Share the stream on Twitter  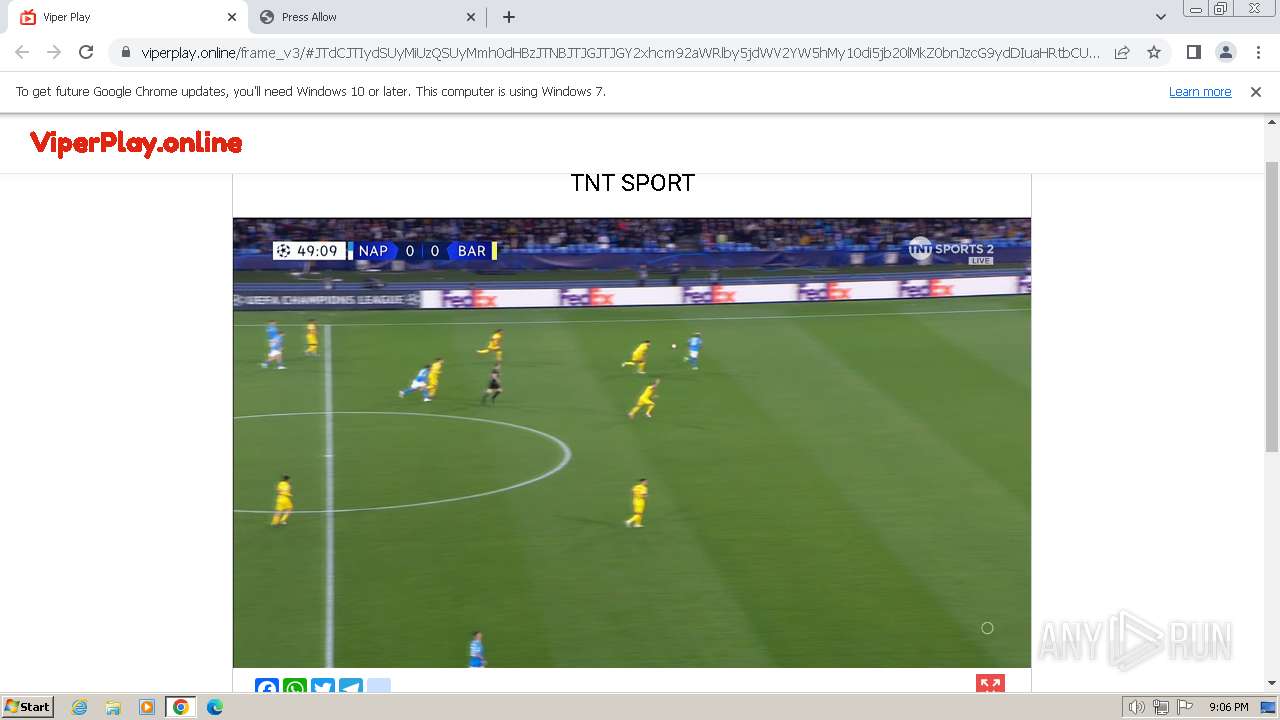pyautogui.click(x=323, y=687)
